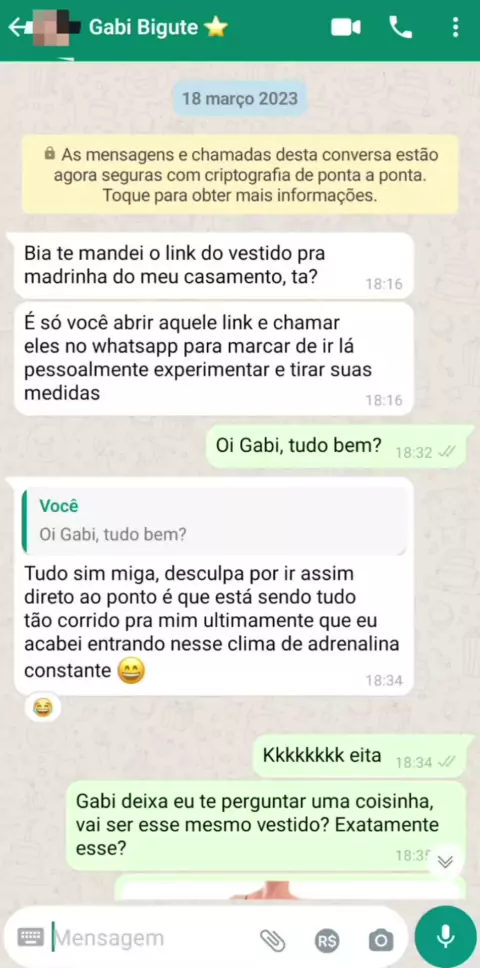Image resolution: width=480 pixels, height=968 pixels.
Task: Go back using the arrow icon
Action: (x=17, y=28)
